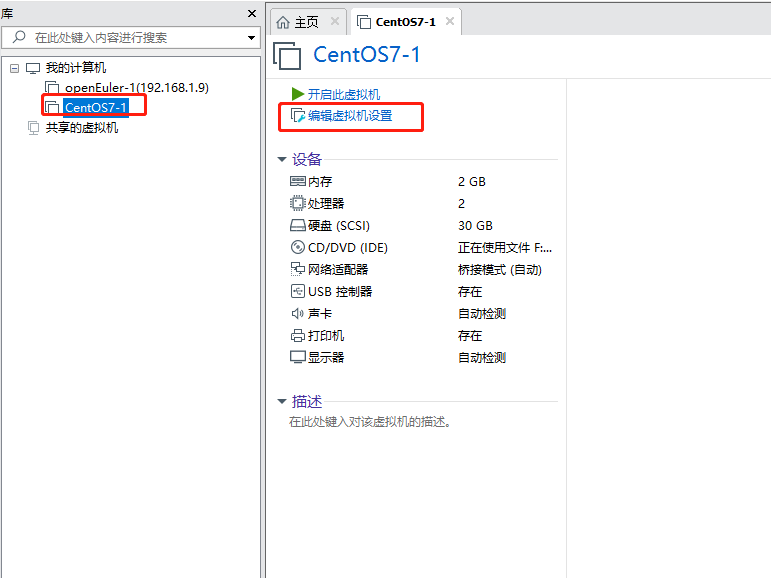Click the 网络适配器 network adapter icon
Viewport: 771px width, 578px height.
pyautogui.click(x=297, y=269)
